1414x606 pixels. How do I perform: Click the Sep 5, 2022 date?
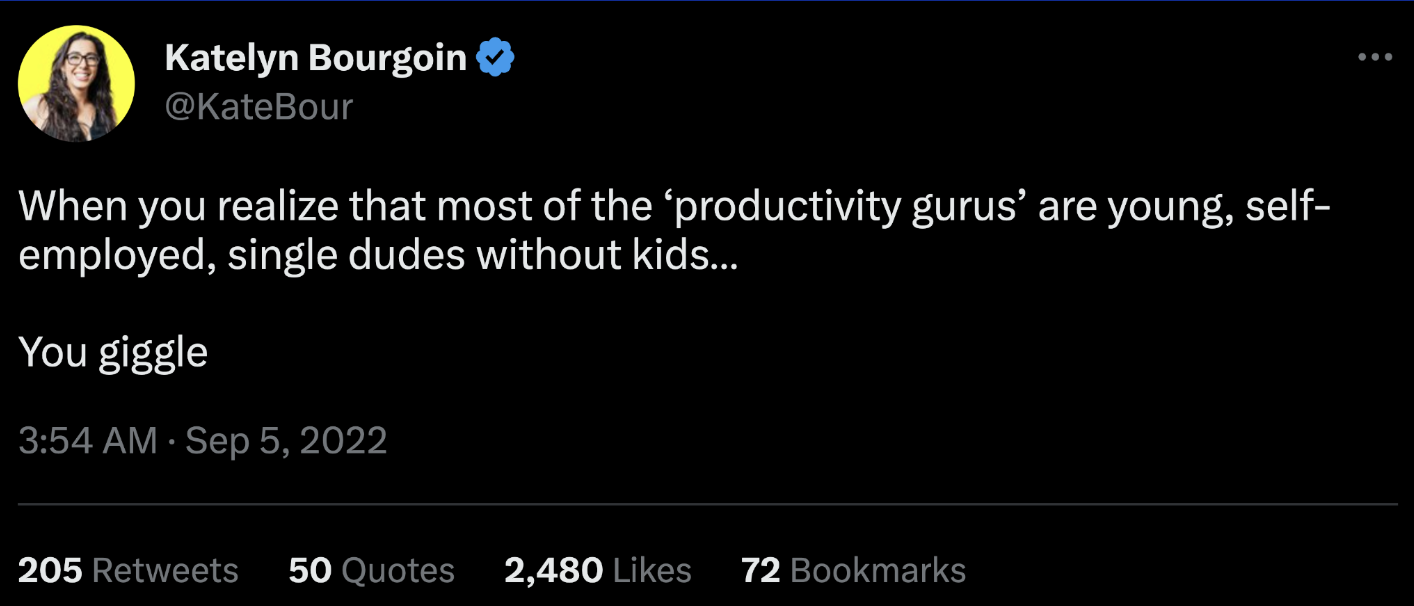286,441
